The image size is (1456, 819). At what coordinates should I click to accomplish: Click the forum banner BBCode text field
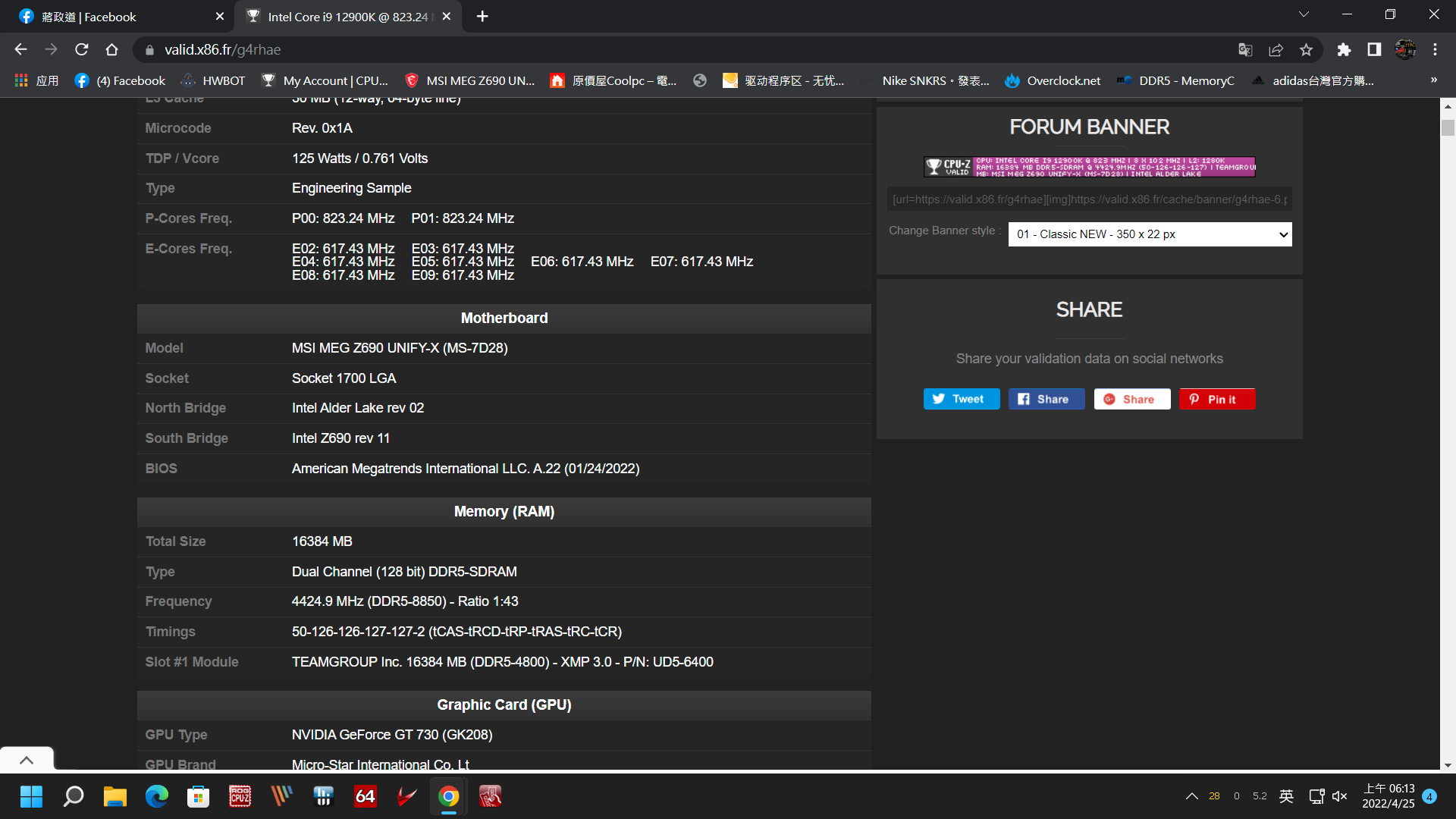point(1090,199)
